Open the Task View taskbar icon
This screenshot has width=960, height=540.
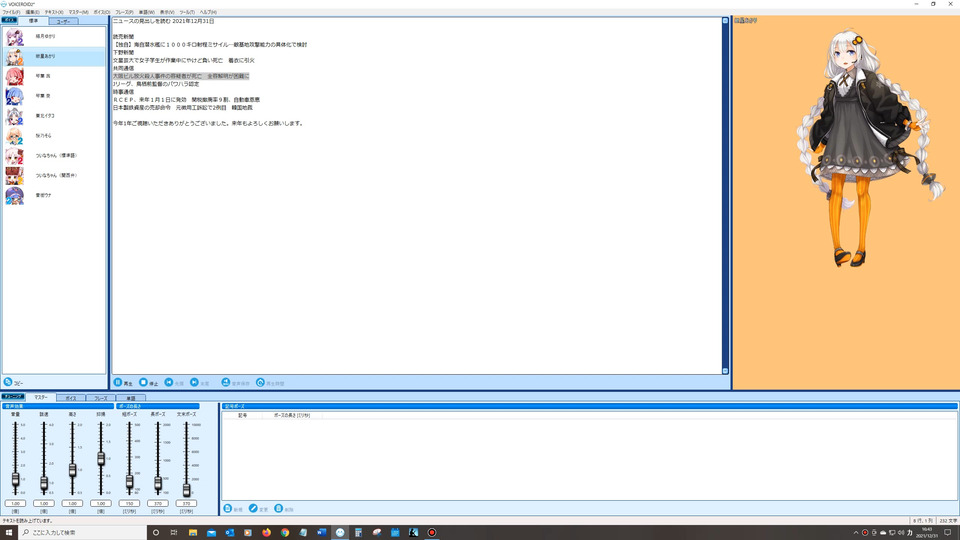click(174, 532)
